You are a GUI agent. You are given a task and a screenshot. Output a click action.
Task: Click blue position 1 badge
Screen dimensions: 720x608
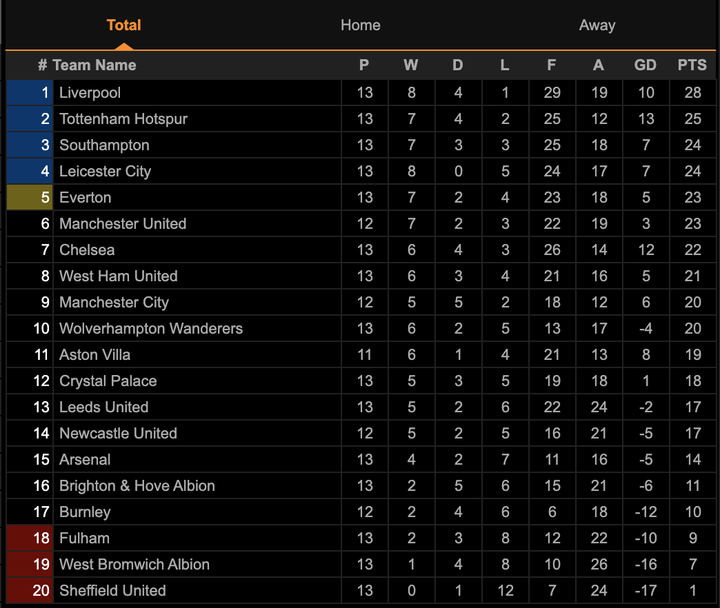[x=30, y=93]
